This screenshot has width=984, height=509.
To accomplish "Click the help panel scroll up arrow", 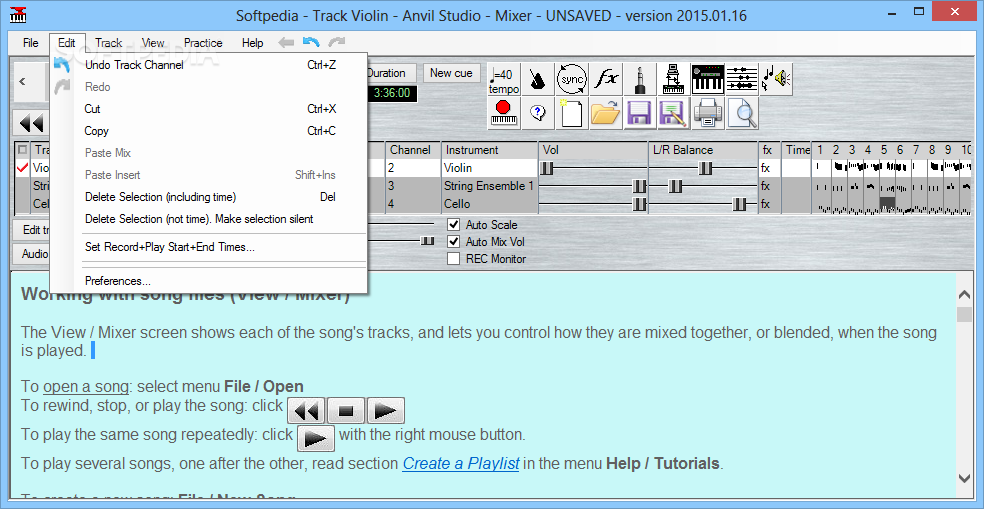I will point(964,295).
